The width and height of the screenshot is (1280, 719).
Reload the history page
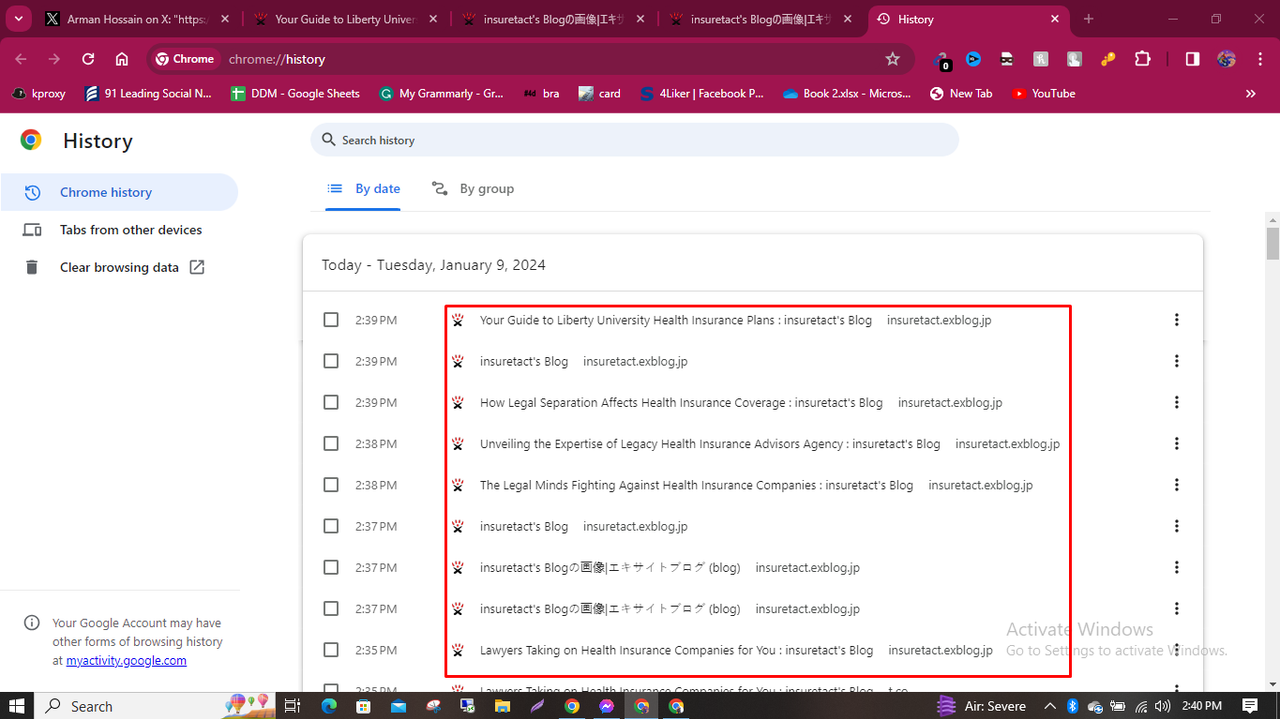(x=88, y=59)
